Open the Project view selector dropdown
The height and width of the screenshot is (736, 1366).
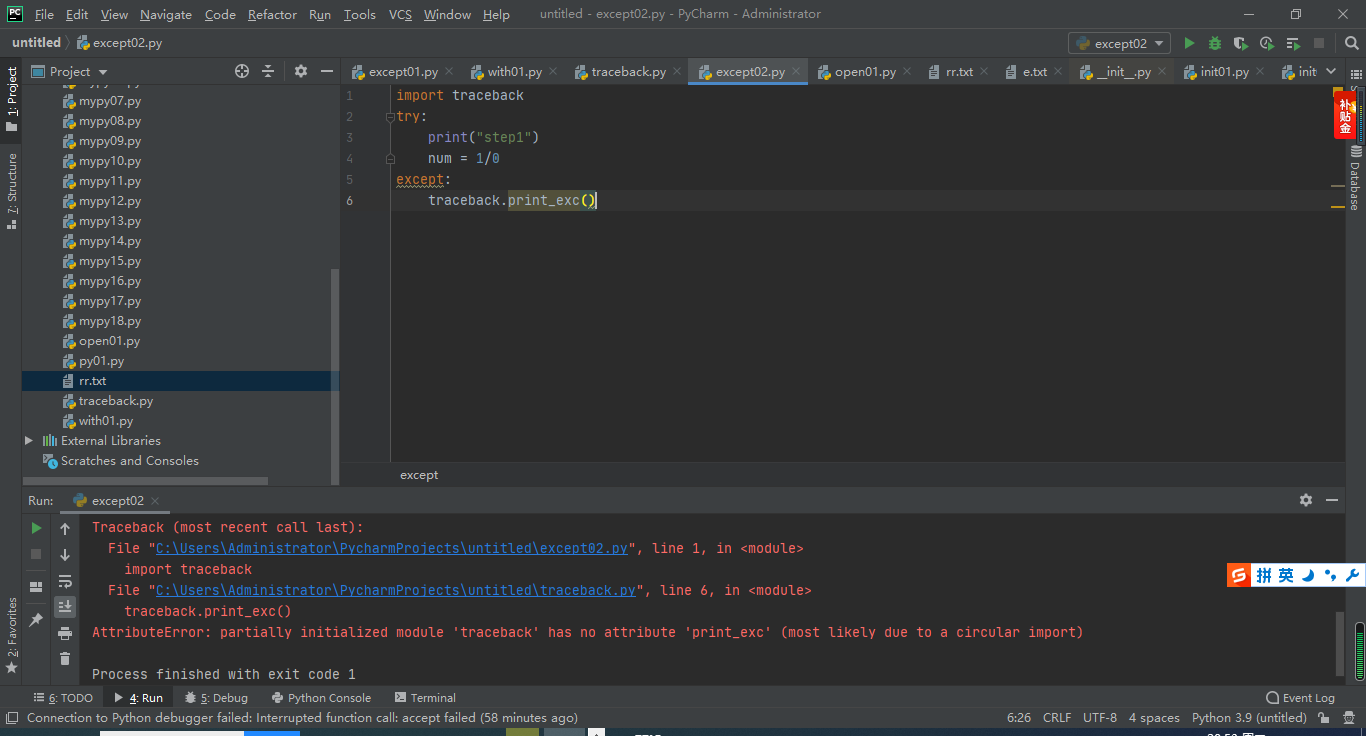[x=70, y=71]
